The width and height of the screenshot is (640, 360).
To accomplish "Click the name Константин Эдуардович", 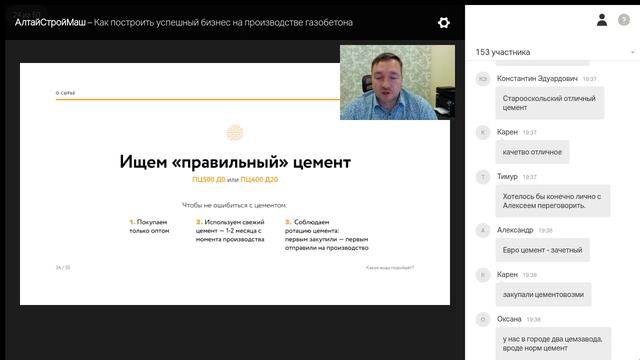I will click(537, 78).
